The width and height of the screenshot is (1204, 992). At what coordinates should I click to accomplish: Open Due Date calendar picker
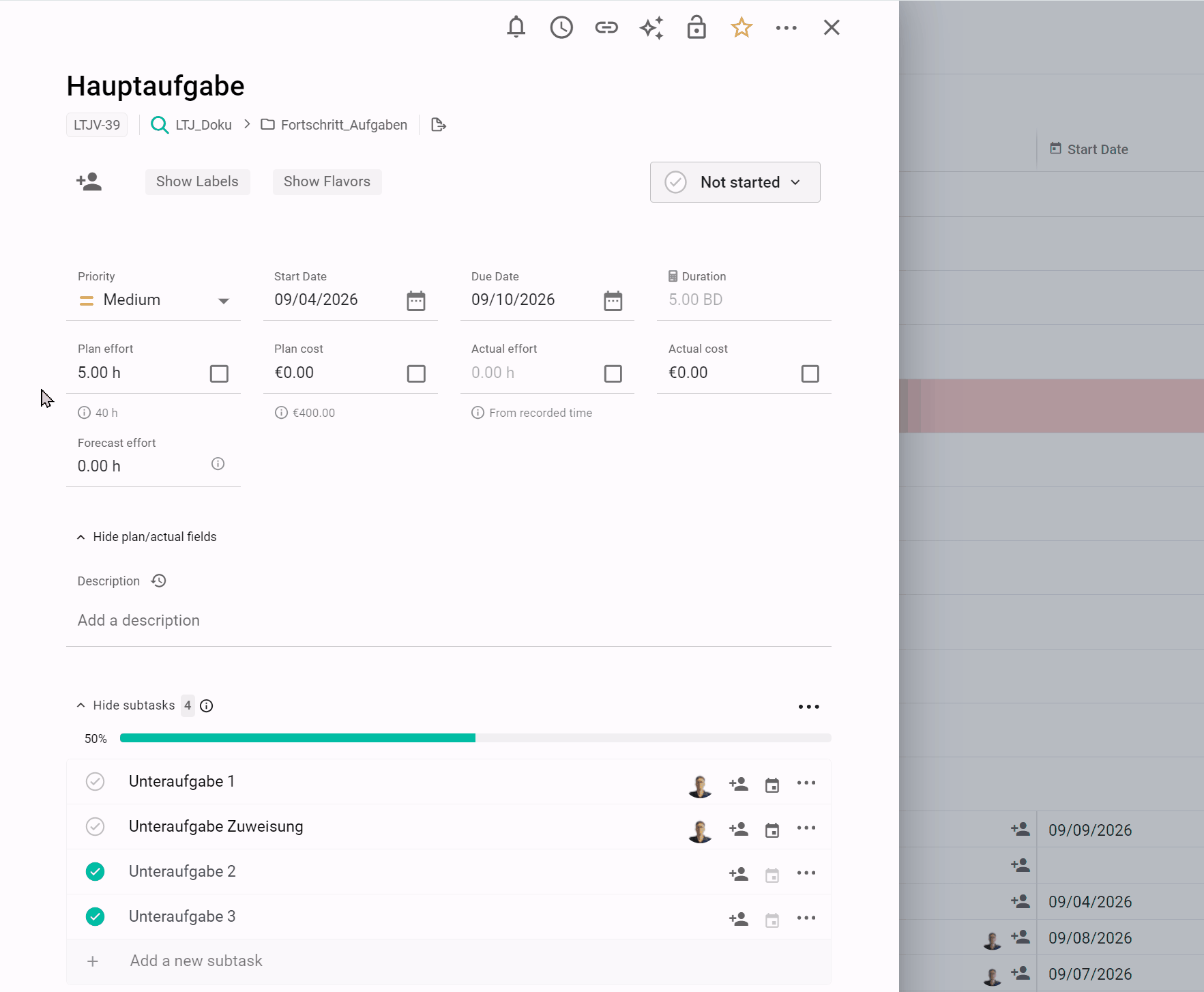tap(613, 300)
